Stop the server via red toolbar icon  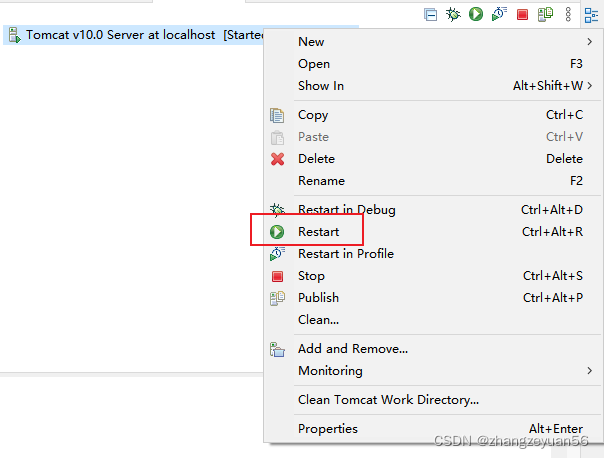(x=522, y=15)
